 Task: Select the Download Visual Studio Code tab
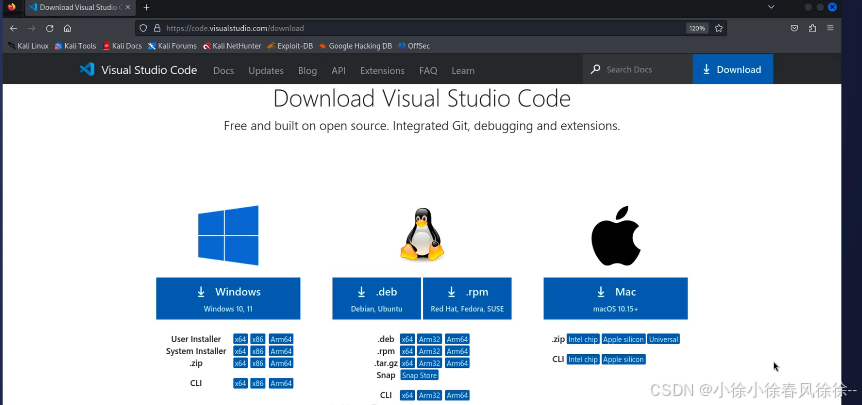pos(80,7)
